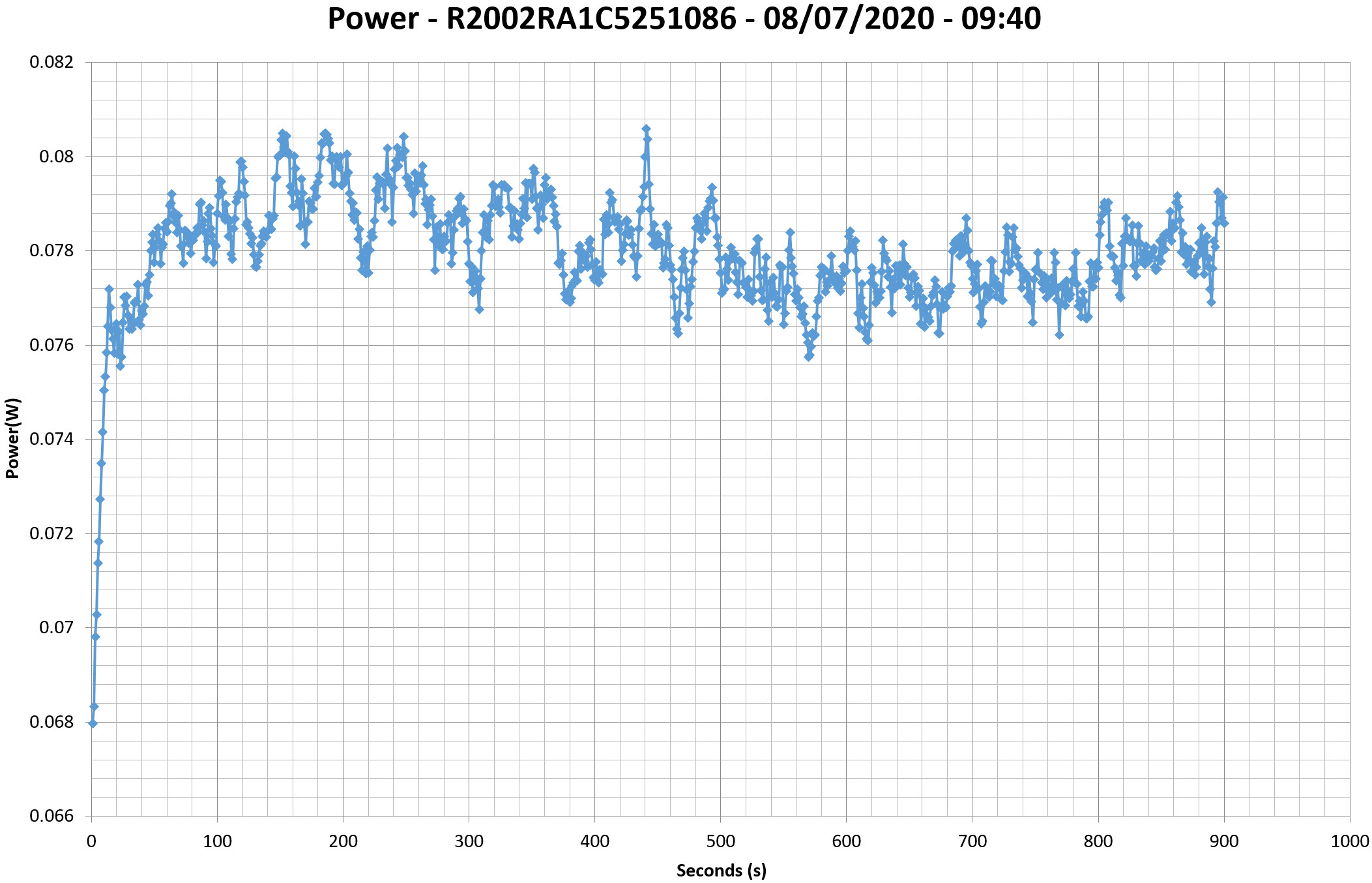Click the 0.074 y-axis tick label

(51, 439)
